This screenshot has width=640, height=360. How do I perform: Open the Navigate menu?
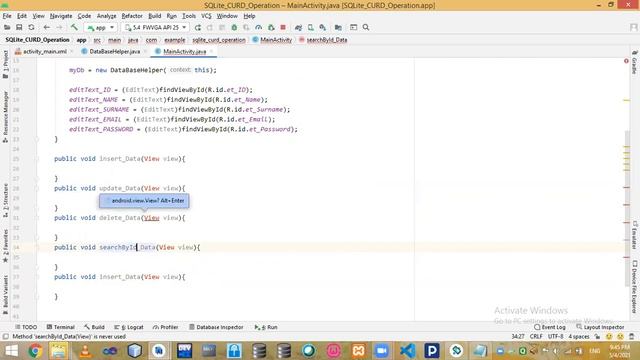click(61, 16)
